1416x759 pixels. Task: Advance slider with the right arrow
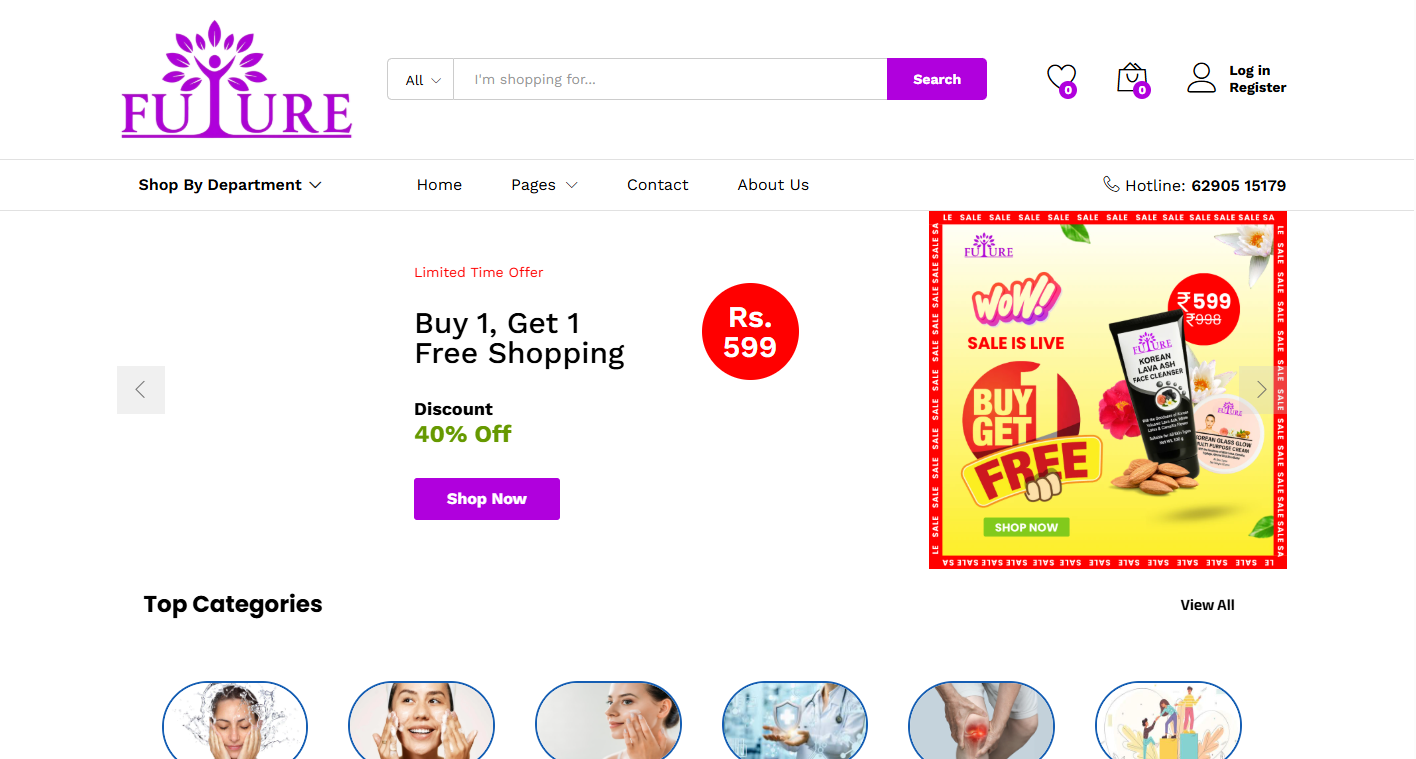click(1262, 390)
